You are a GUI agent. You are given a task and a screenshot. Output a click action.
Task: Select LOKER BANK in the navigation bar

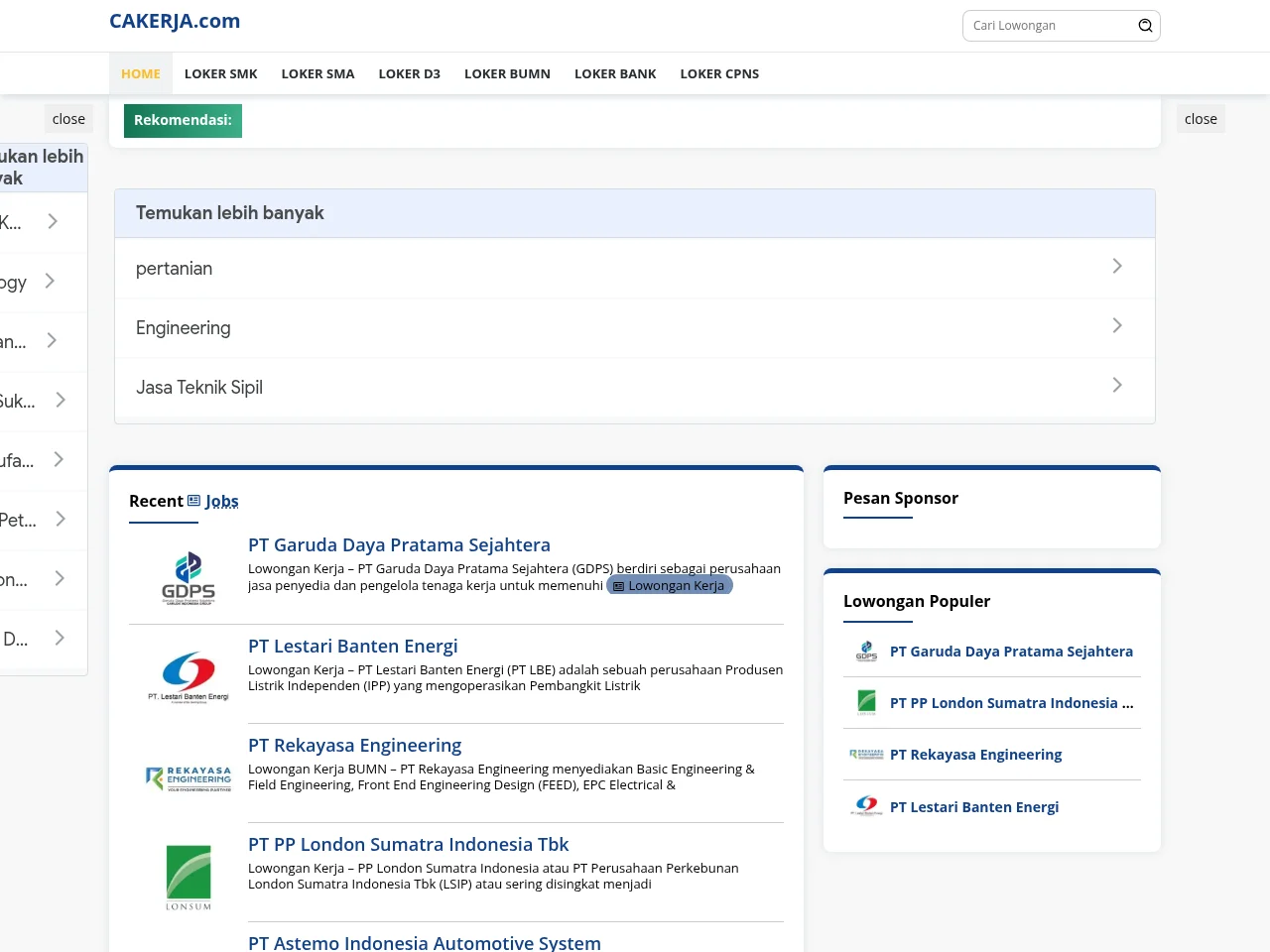tap(615, 73)
